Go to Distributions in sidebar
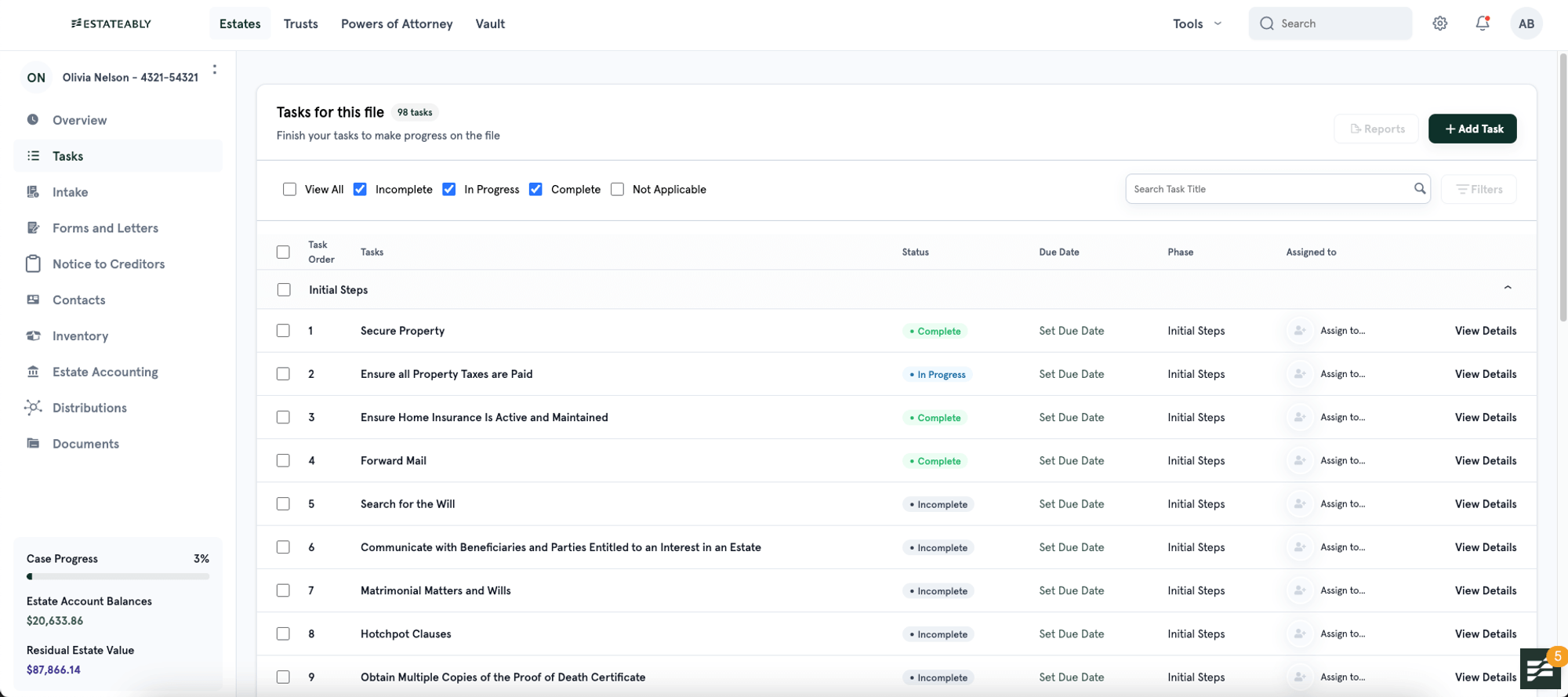Viewport: 1568px width, 697px height. pyautogui.click(x=89, y=408)
